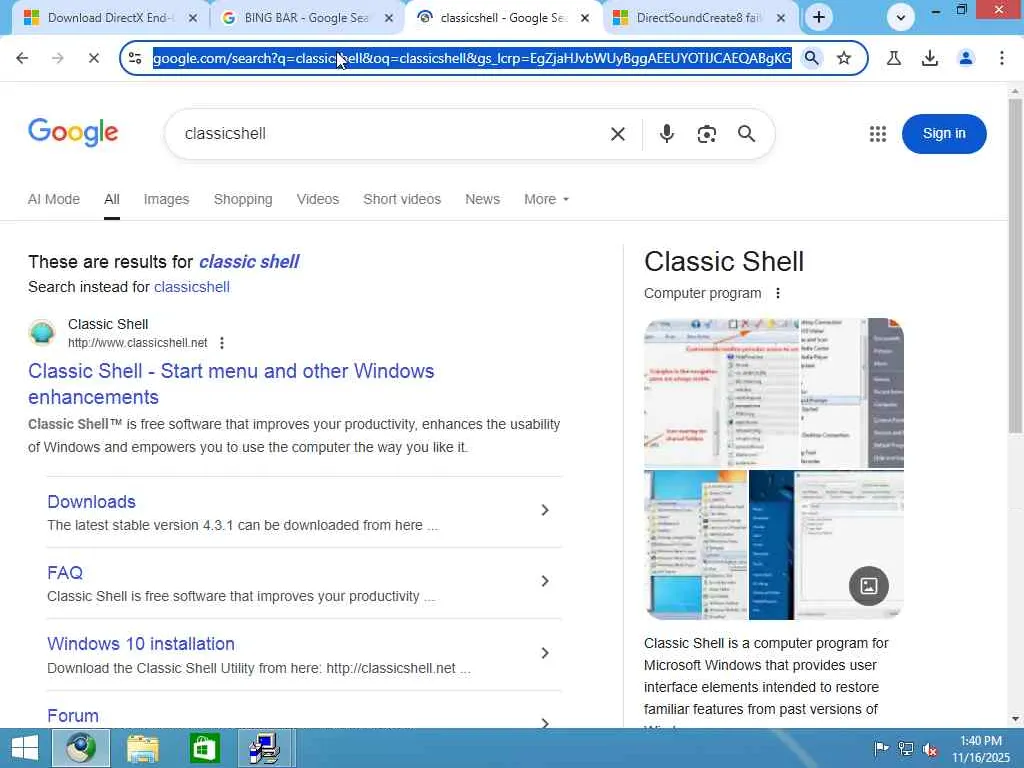Expand the More search filters dropdown
1024x768 pixels.
[x=546, y=199]
